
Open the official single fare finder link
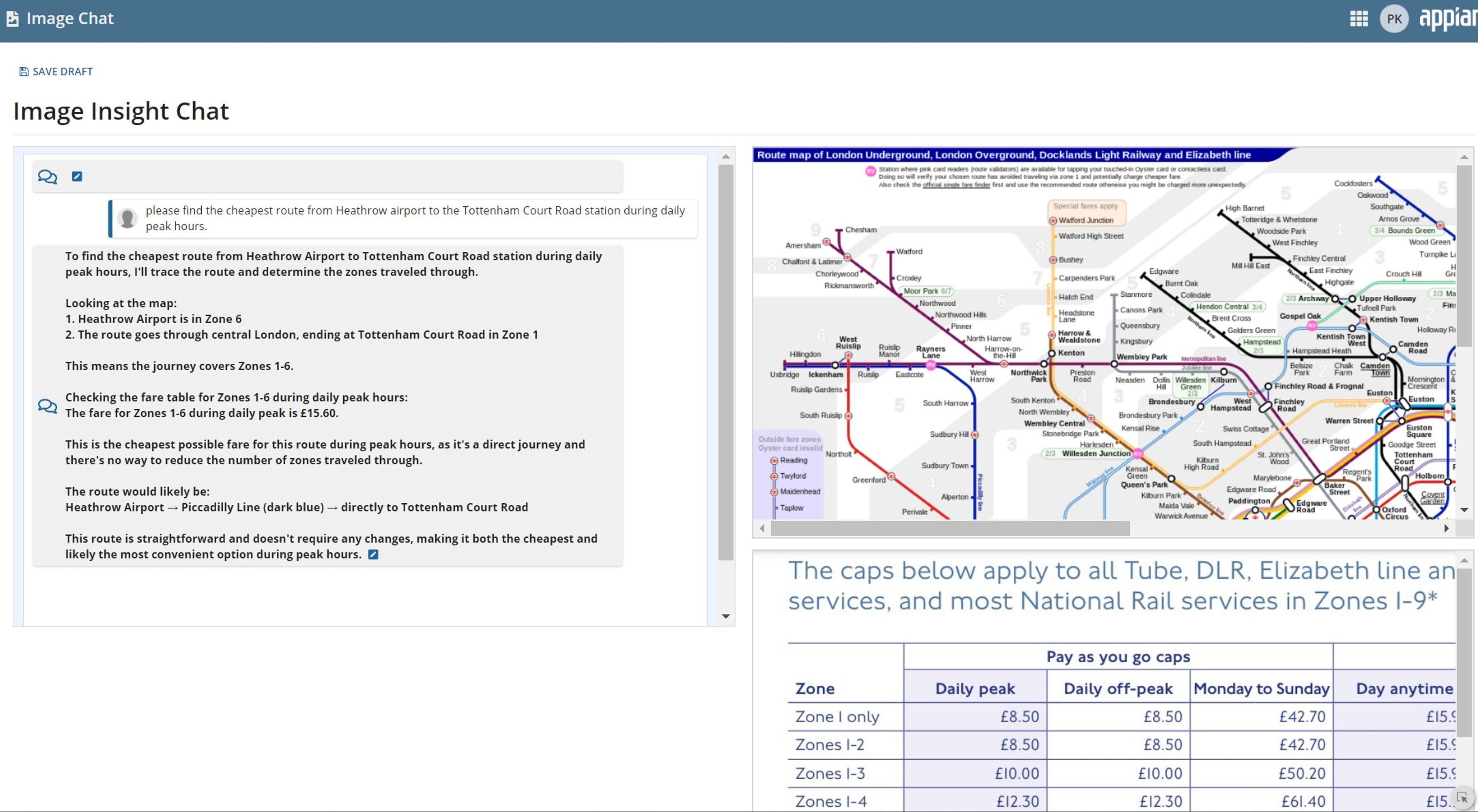tap(956, 185)
